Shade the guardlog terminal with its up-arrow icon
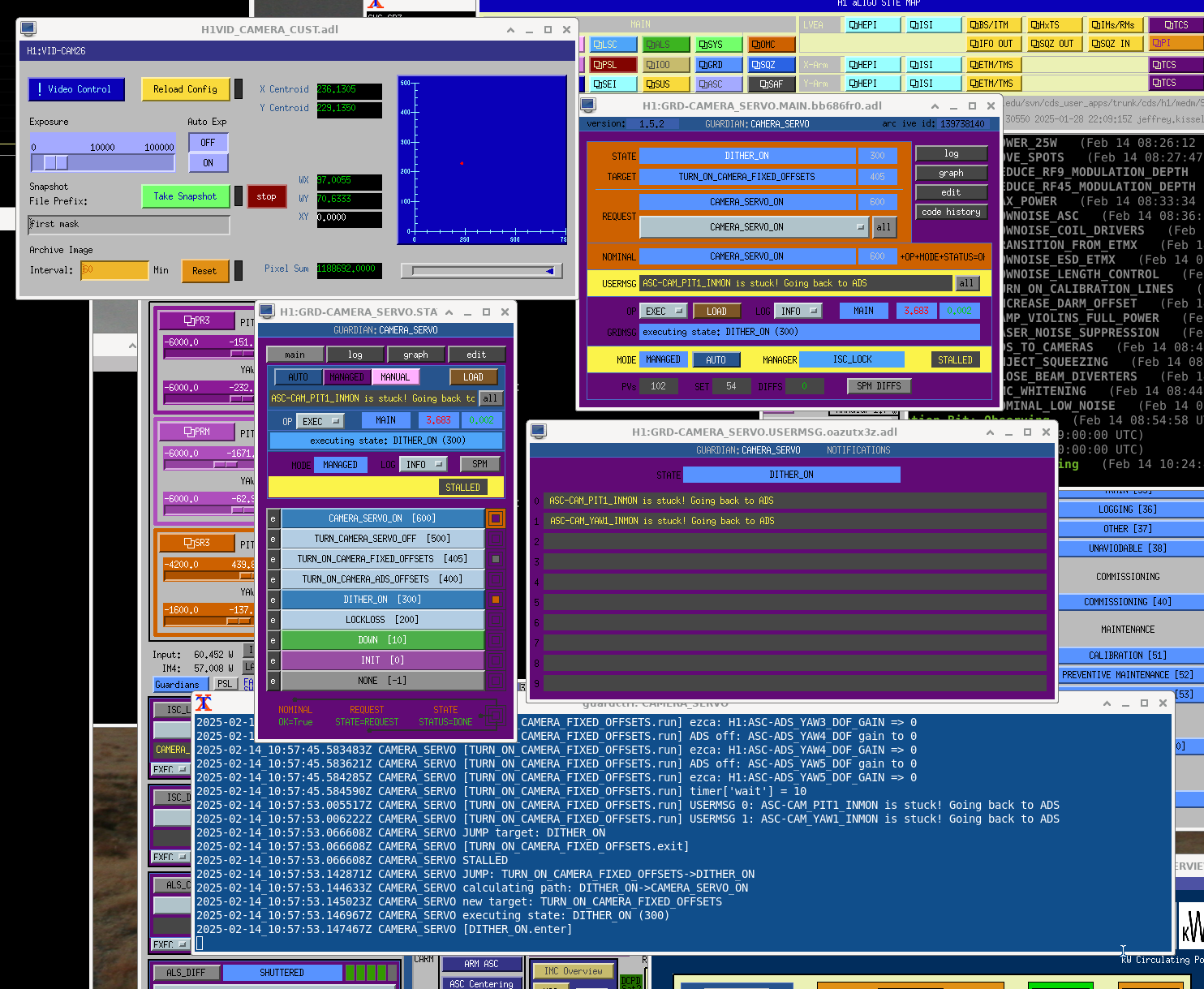The width and height of the screenshot is (1204, 989). (x=1107, y=703)
